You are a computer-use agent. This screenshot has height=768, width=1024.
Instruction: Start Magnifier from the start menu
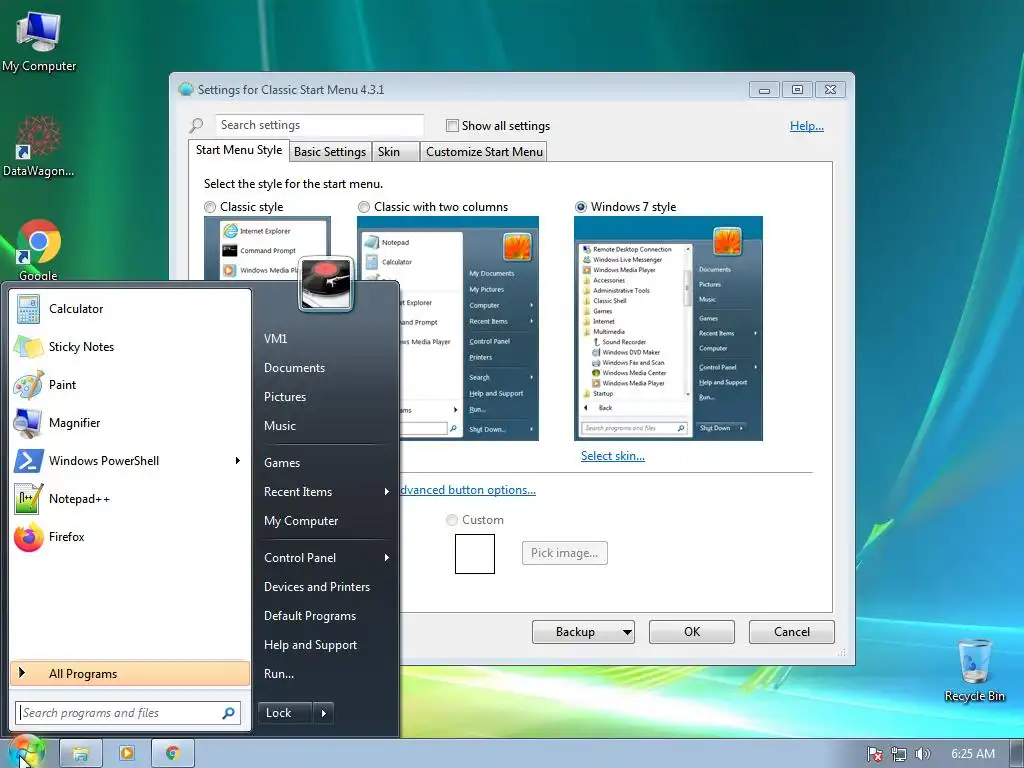pyautogui.click(x=130, y=423)
